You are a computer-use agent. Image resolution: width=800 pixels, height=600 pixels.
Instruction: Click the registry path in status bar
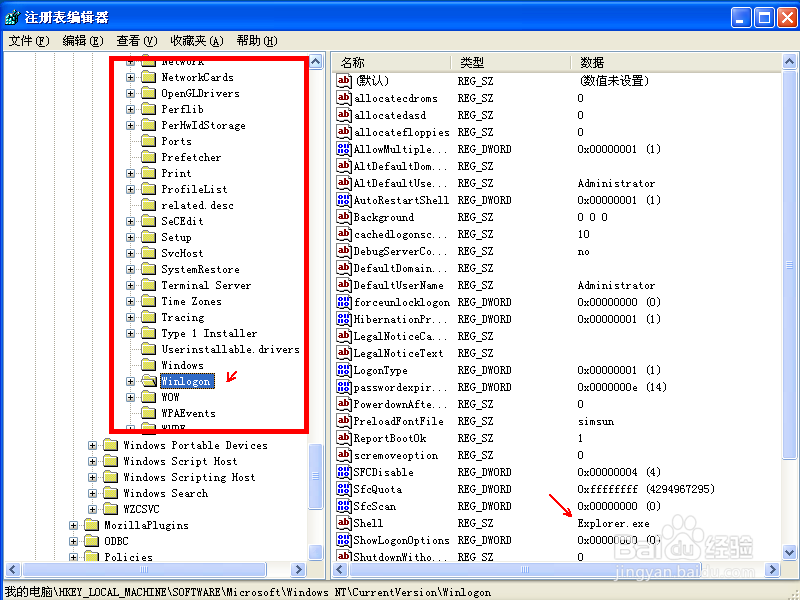click(x=247, y=592)
